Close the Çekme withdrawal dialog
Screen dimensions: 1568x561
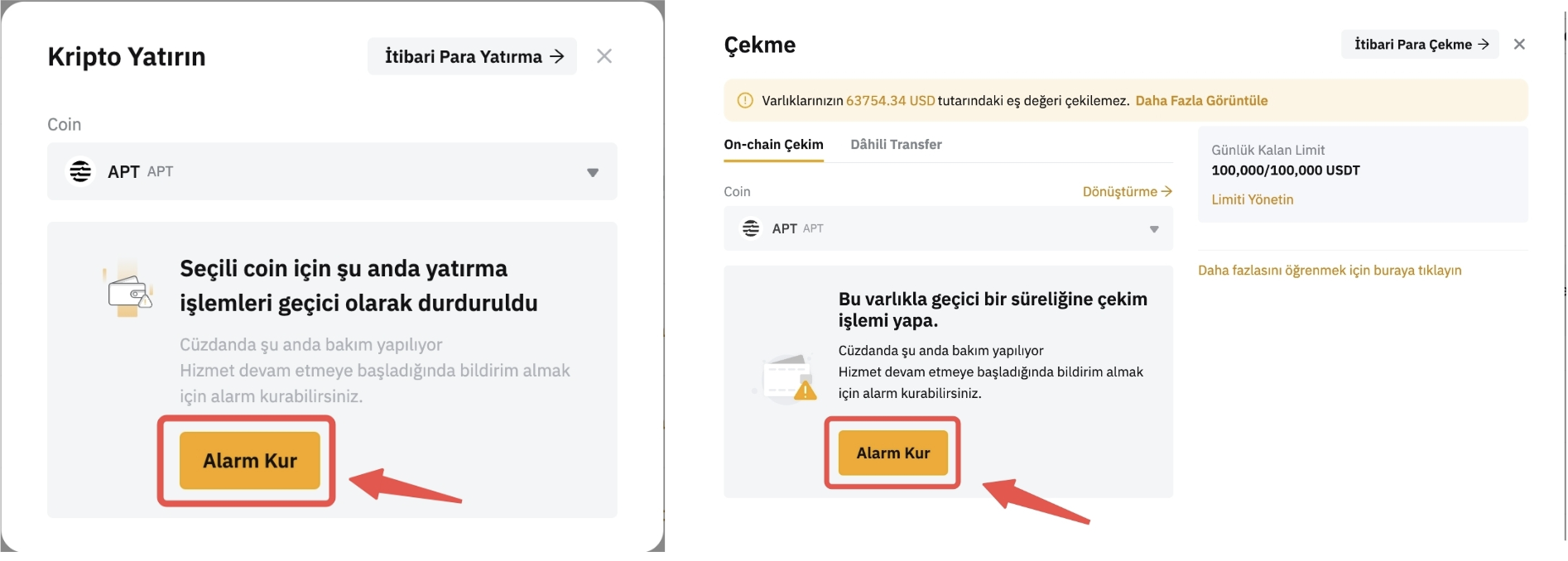tap(1519, 45)
